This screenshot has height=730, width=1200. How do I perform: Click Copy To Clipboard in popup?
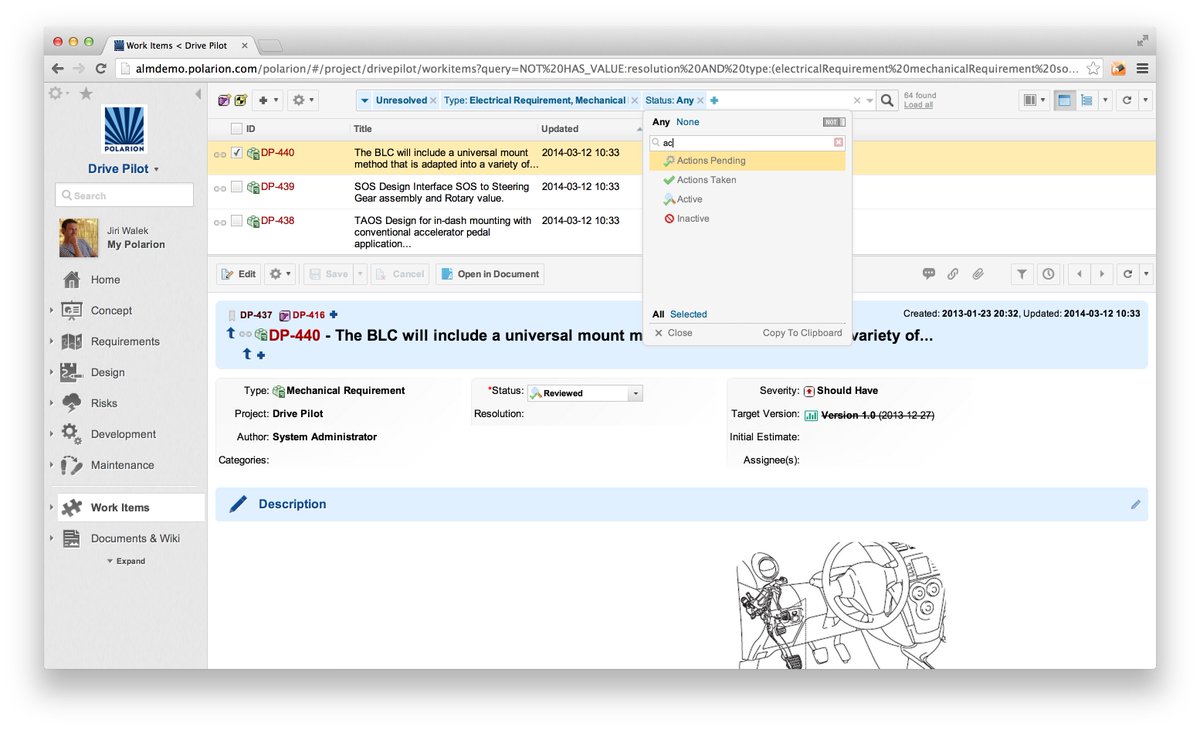[802, 333]
